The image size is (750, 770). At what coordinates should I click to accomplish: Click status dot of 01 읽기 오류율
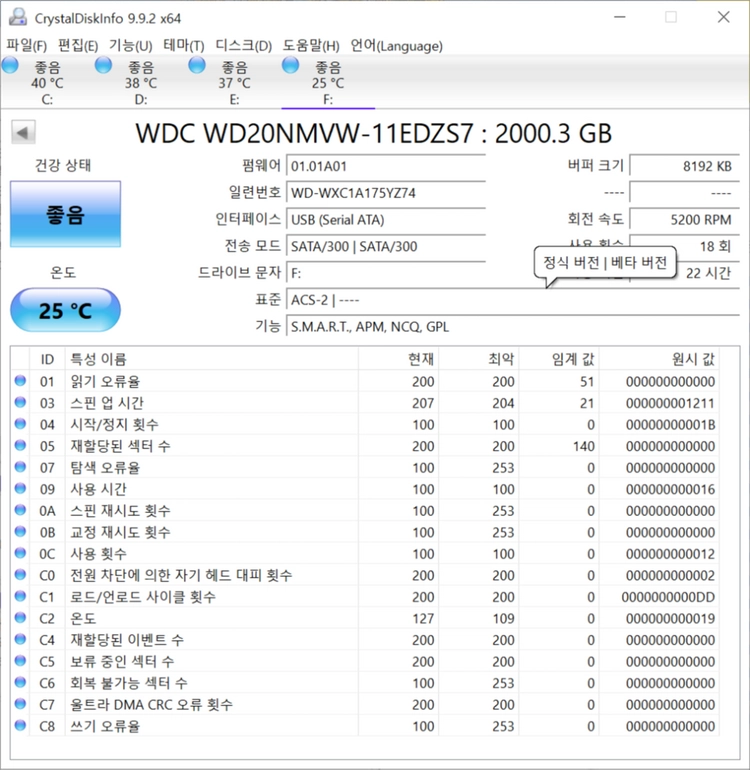coord(20,381)
